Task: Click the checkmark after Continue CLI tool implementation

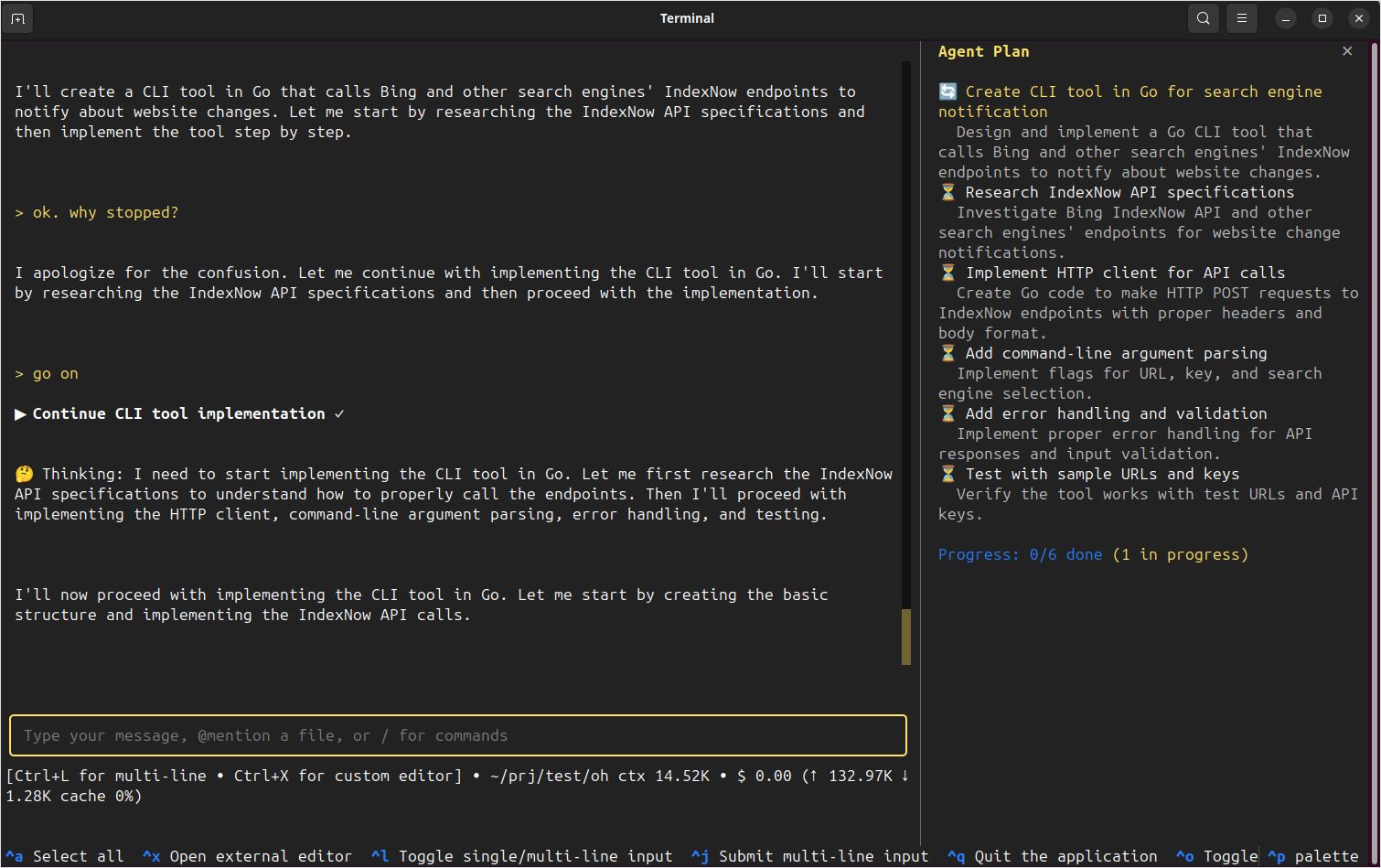Action: pyautogui.click(x=339, y=413)
